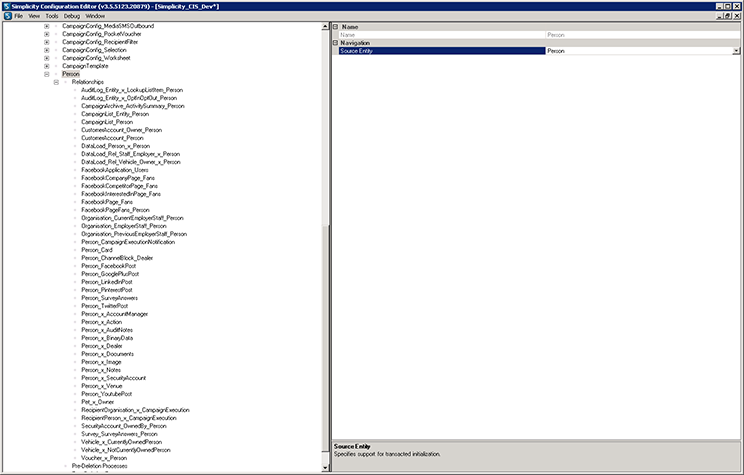Viewport: 744px width, 475px height.
Task: Open the Tools menu
Action: [x=50, y=16]
